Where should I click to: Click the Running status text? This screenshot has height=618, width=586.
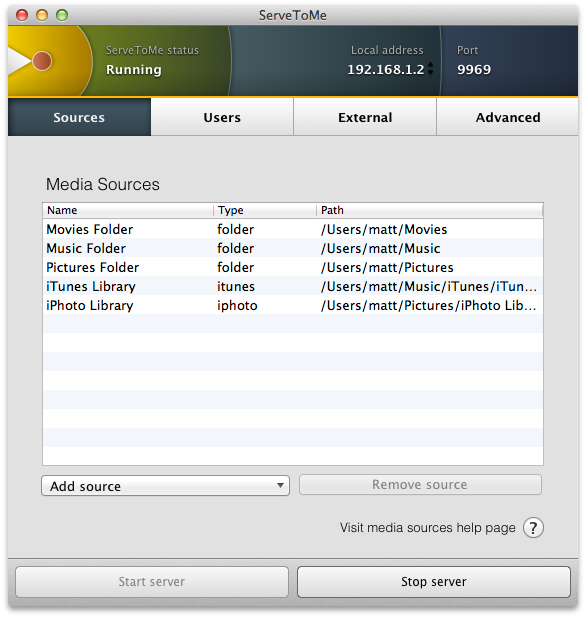pyautogui.click(x=134, y=70)
